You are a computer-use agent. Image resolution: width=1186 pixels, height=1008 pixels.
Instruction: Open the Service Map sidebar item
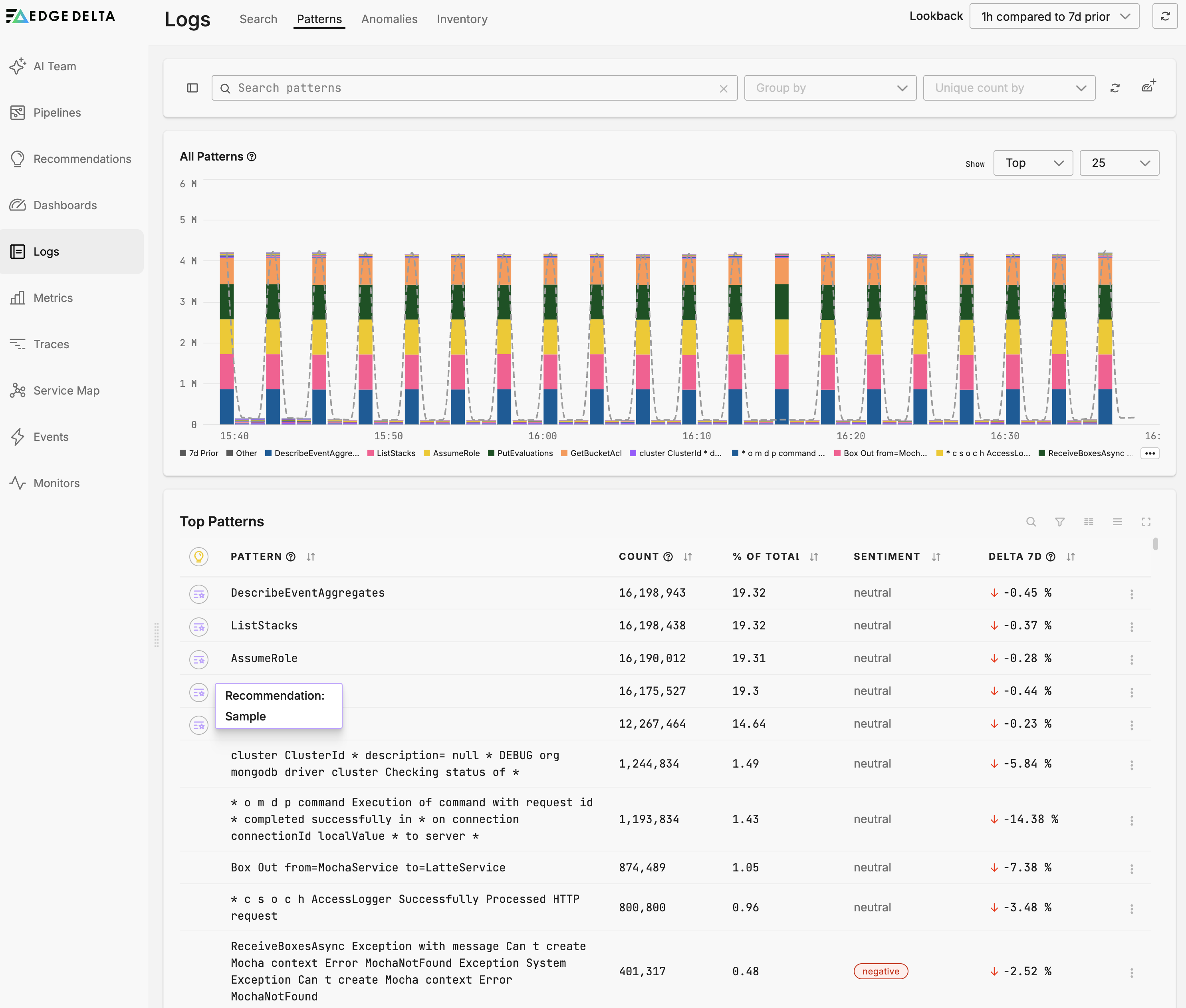tap(66, 390)
